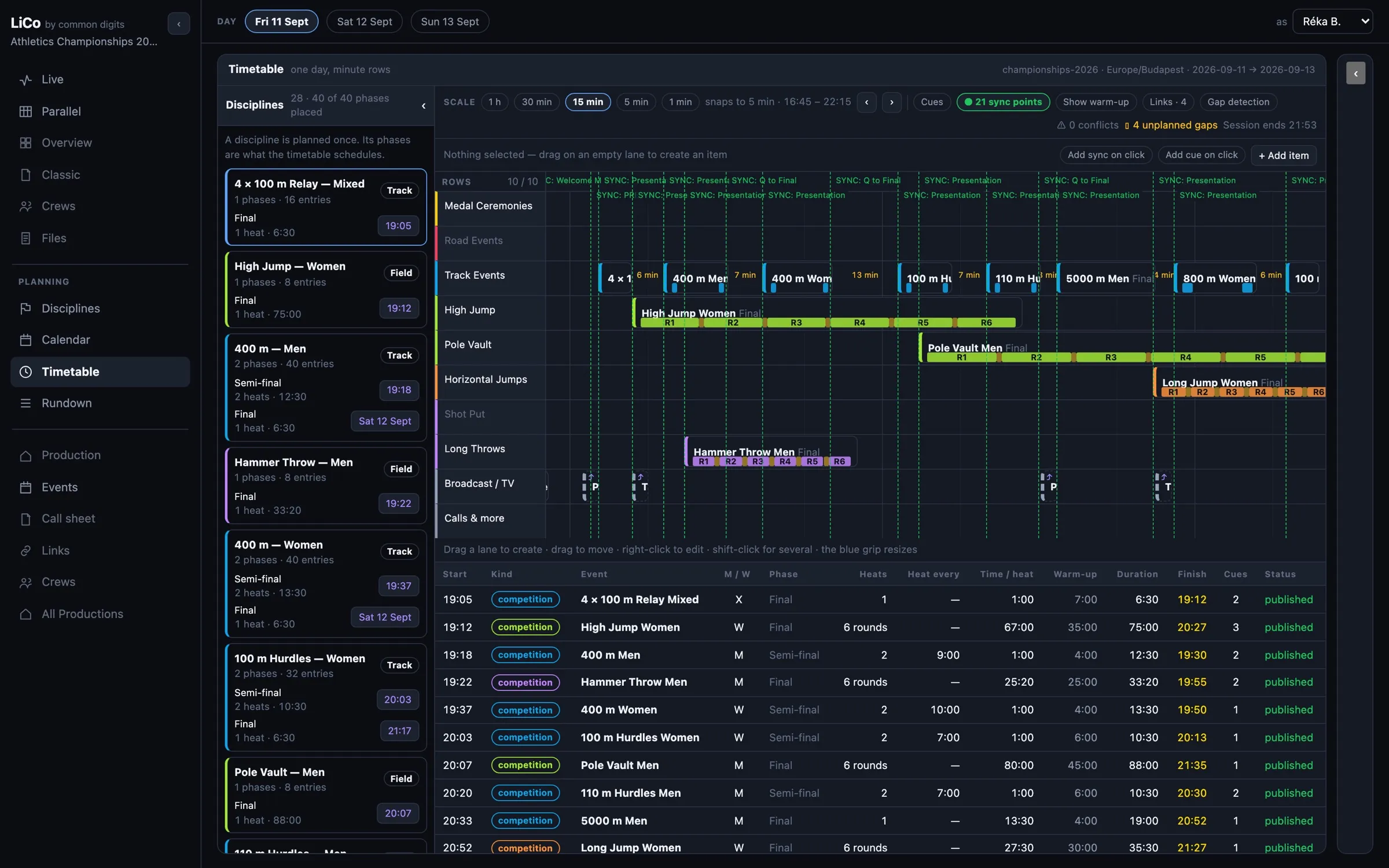Toggle Cues display
The height and width of the screenshot is (868, 1389).
[932, 102]
